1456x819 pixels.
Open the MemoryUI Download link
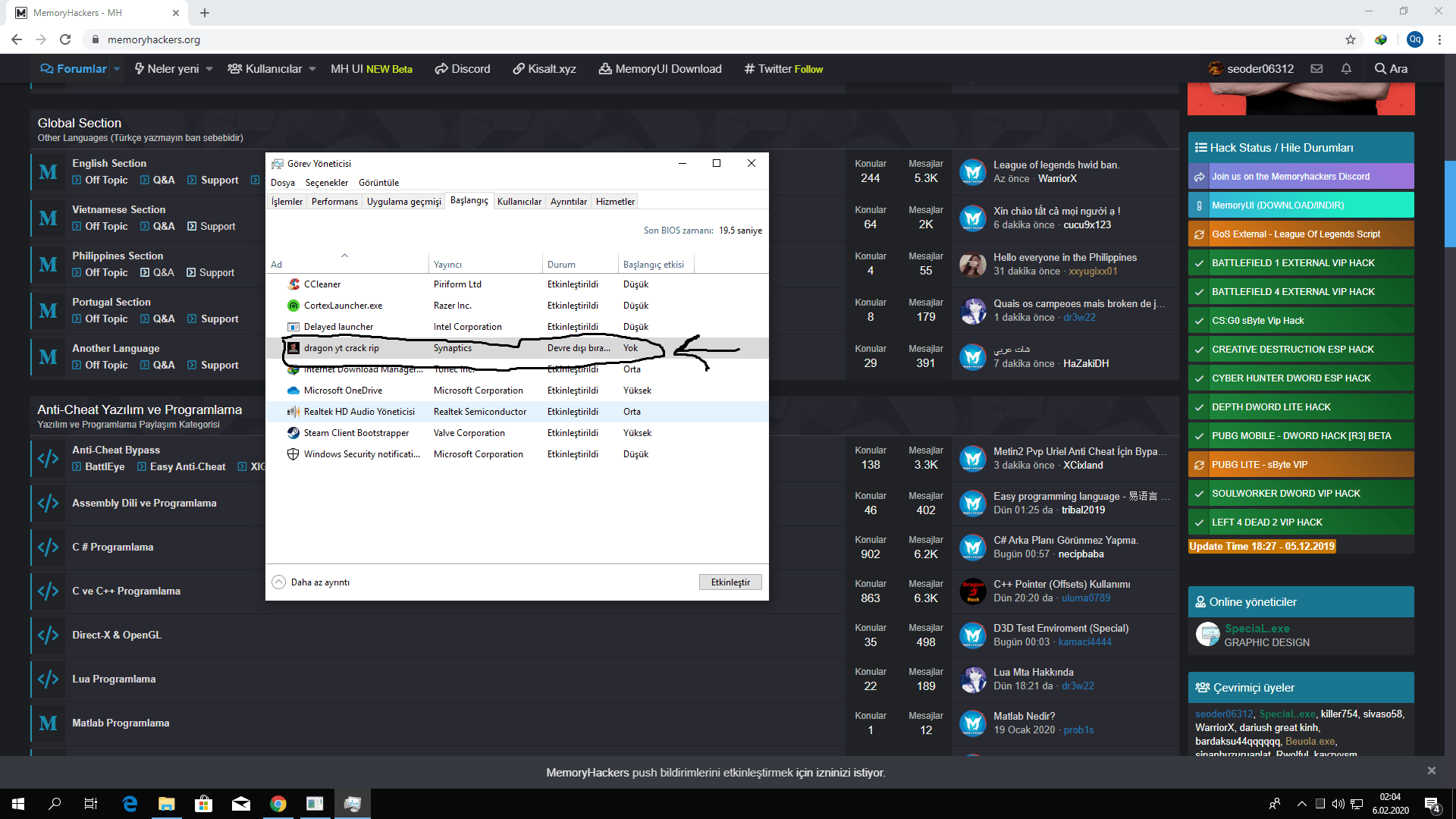(x=660, y=69)
